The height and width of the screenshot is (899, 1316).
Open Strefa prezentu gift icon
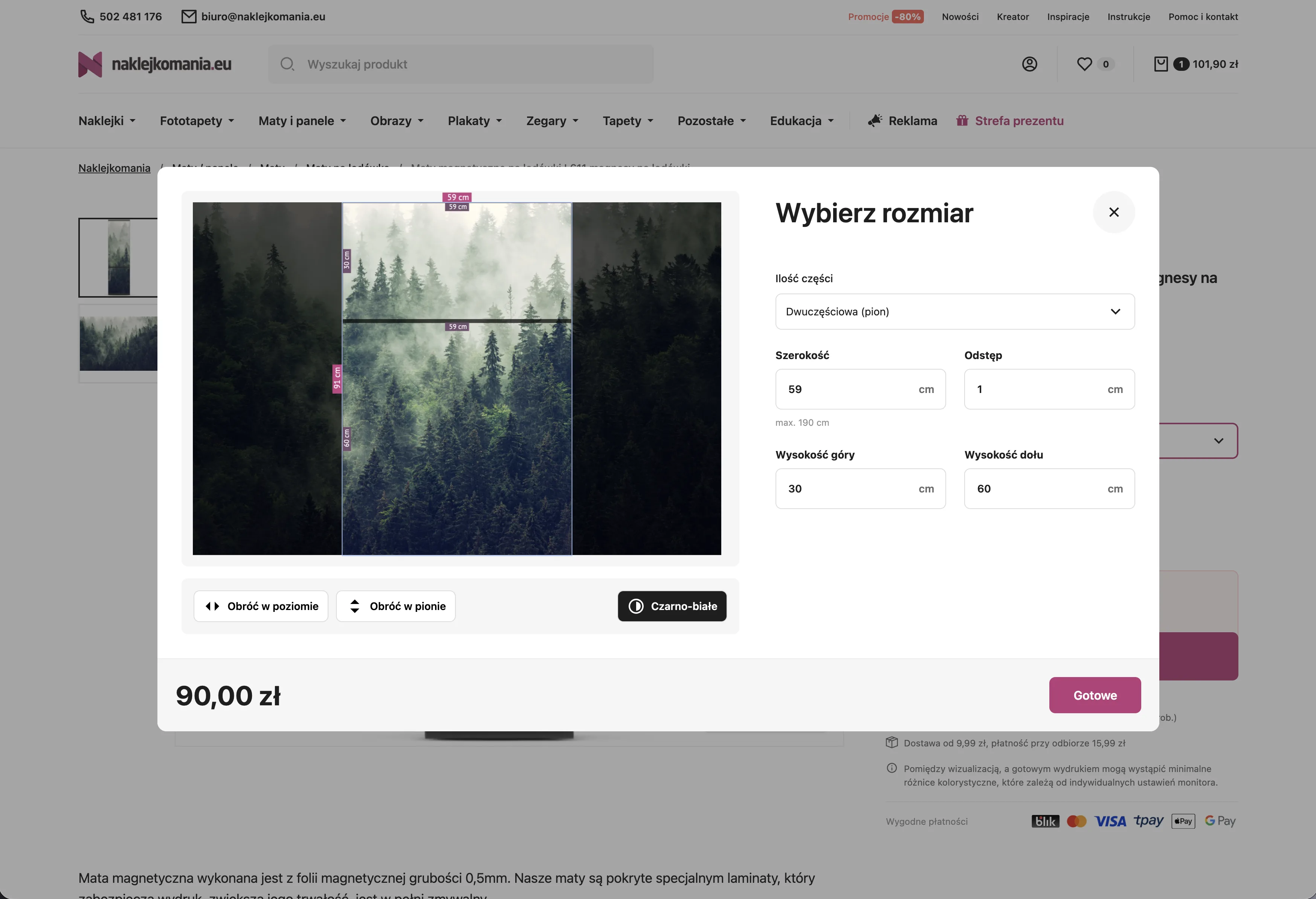(x=963, y=121)
